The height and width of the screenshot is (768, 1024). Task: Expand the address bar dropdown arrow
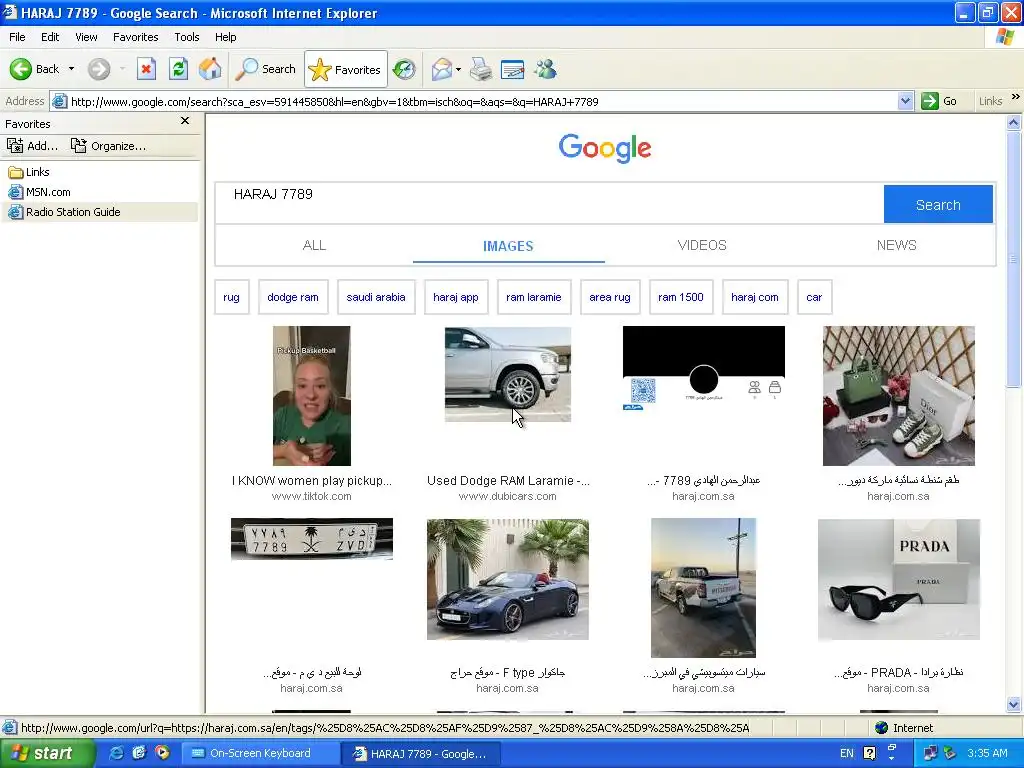[x=905, y=101]
